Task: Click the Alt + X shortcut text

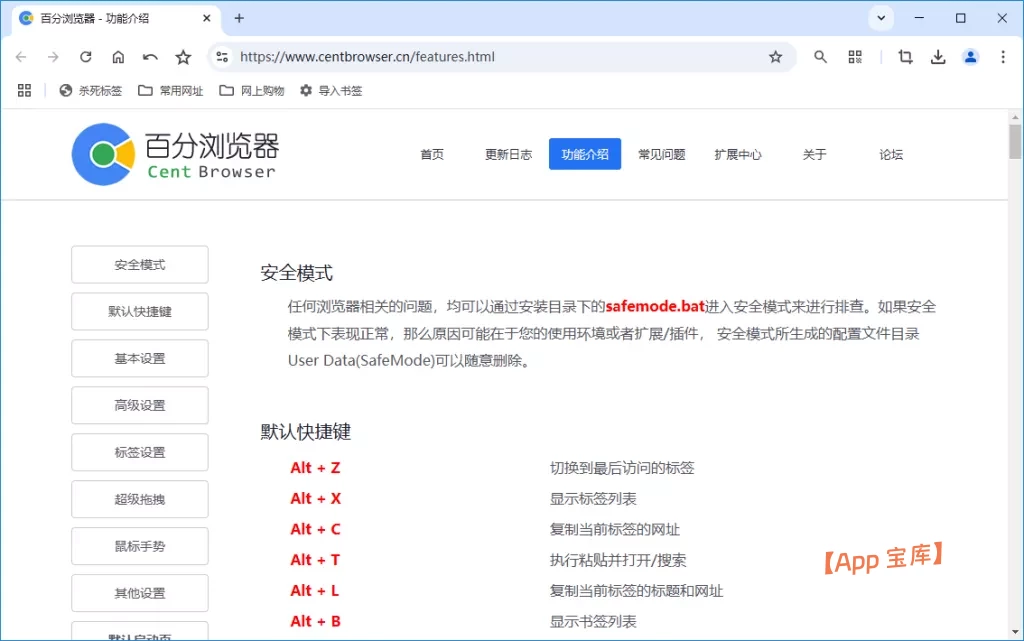Action: (x=315, y=499)
